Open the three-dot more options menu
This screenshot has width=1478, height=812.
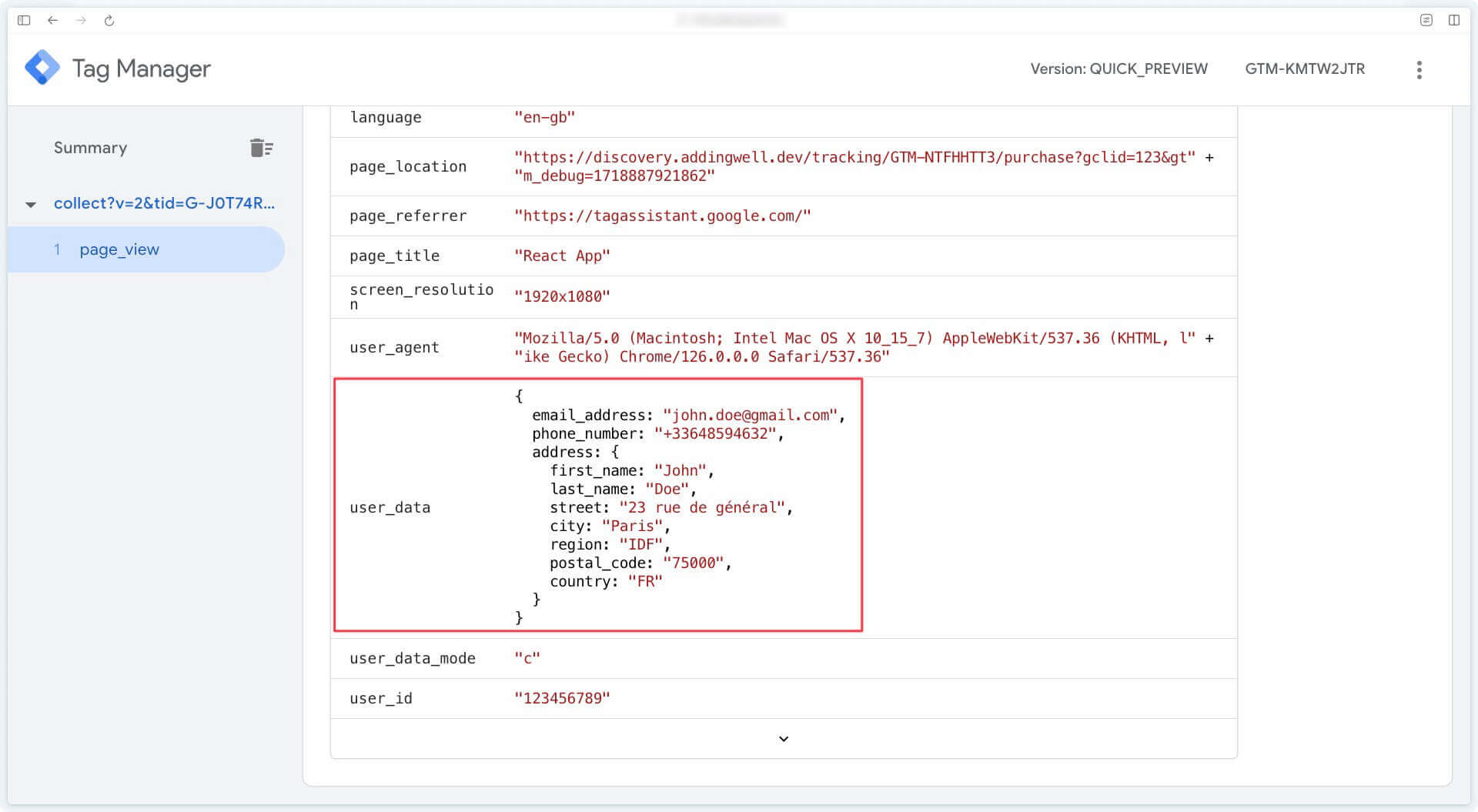pos(1419,69)
